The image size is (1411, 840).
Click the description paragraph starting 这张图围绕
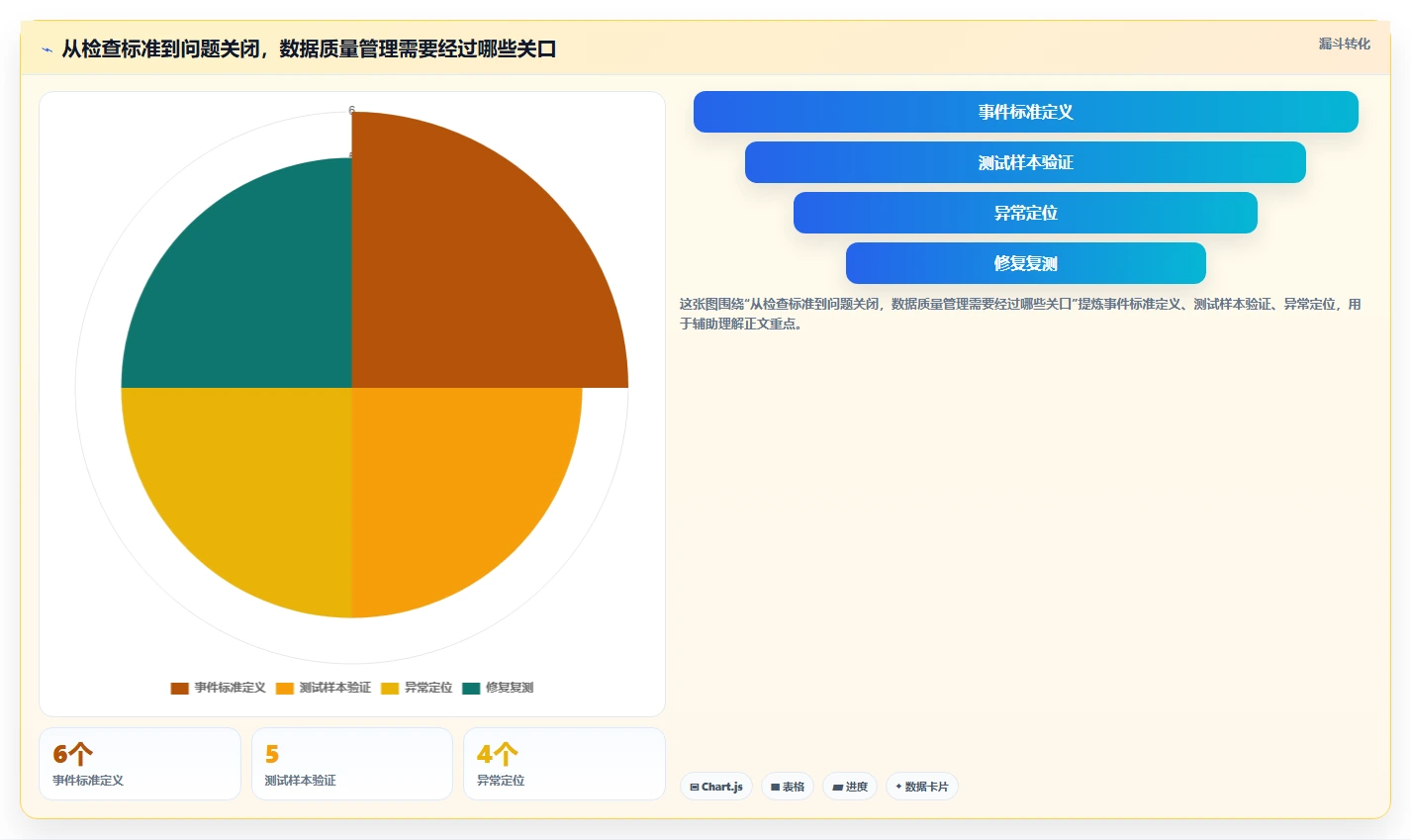pos(1020,314)
